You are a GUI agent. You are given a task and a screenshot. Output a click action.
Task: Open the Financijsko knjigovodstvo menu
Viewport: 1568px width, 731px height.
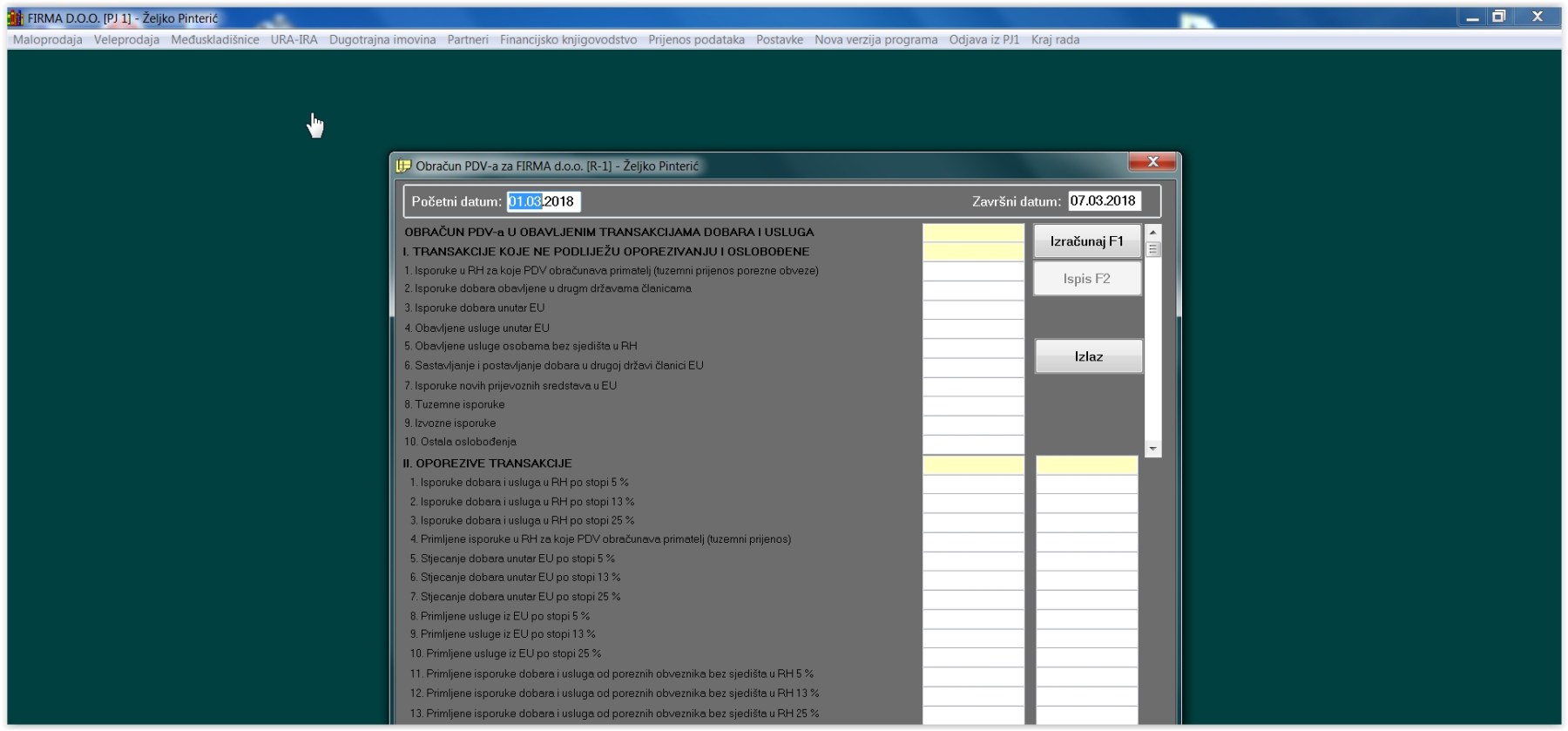tap(568, 40)
